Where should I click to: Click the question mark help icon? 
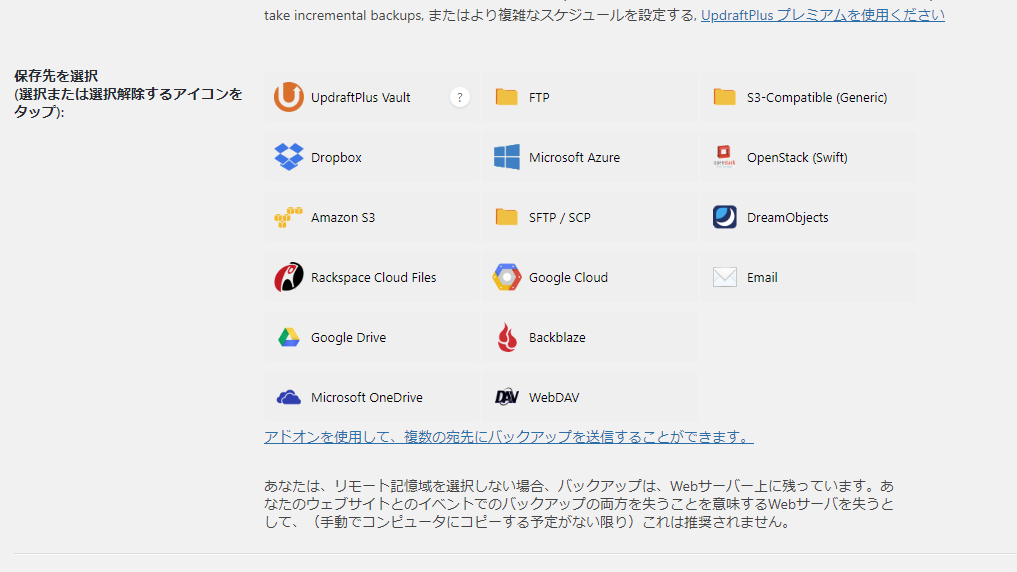coord(459,97)
